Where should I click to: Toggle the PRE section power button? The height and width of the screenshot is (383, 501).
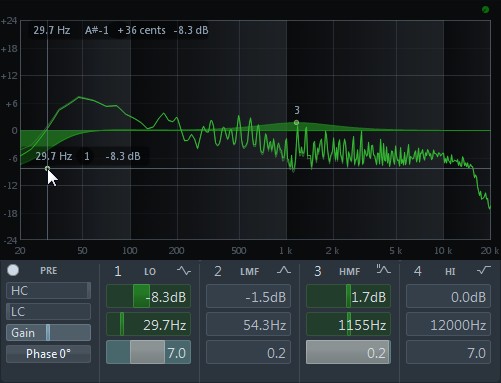(13, 270)
